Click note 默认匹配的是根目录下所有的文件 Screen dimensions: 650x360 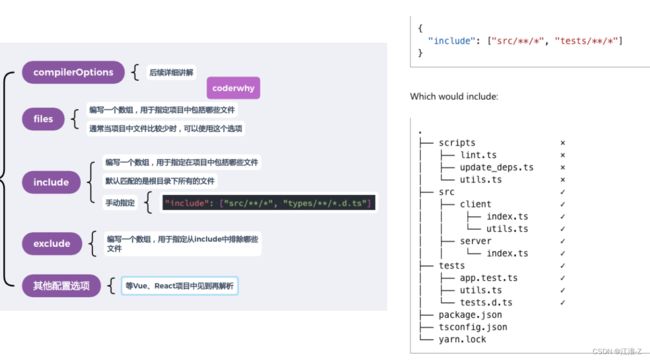160,181
